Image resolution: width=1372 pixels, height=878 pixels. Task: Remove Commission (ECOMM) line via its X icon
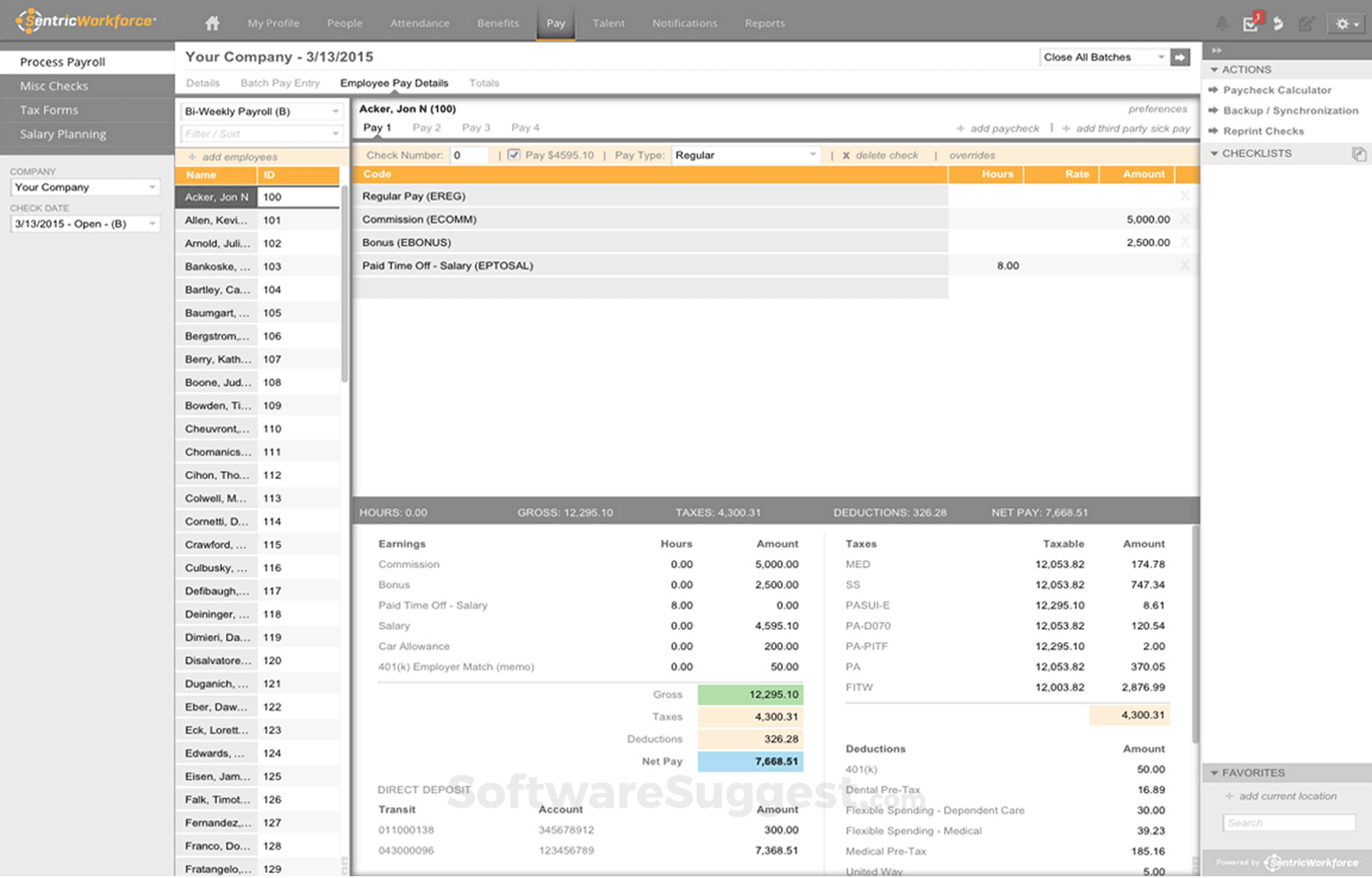pyautogui.click(x=1185, y=218)
